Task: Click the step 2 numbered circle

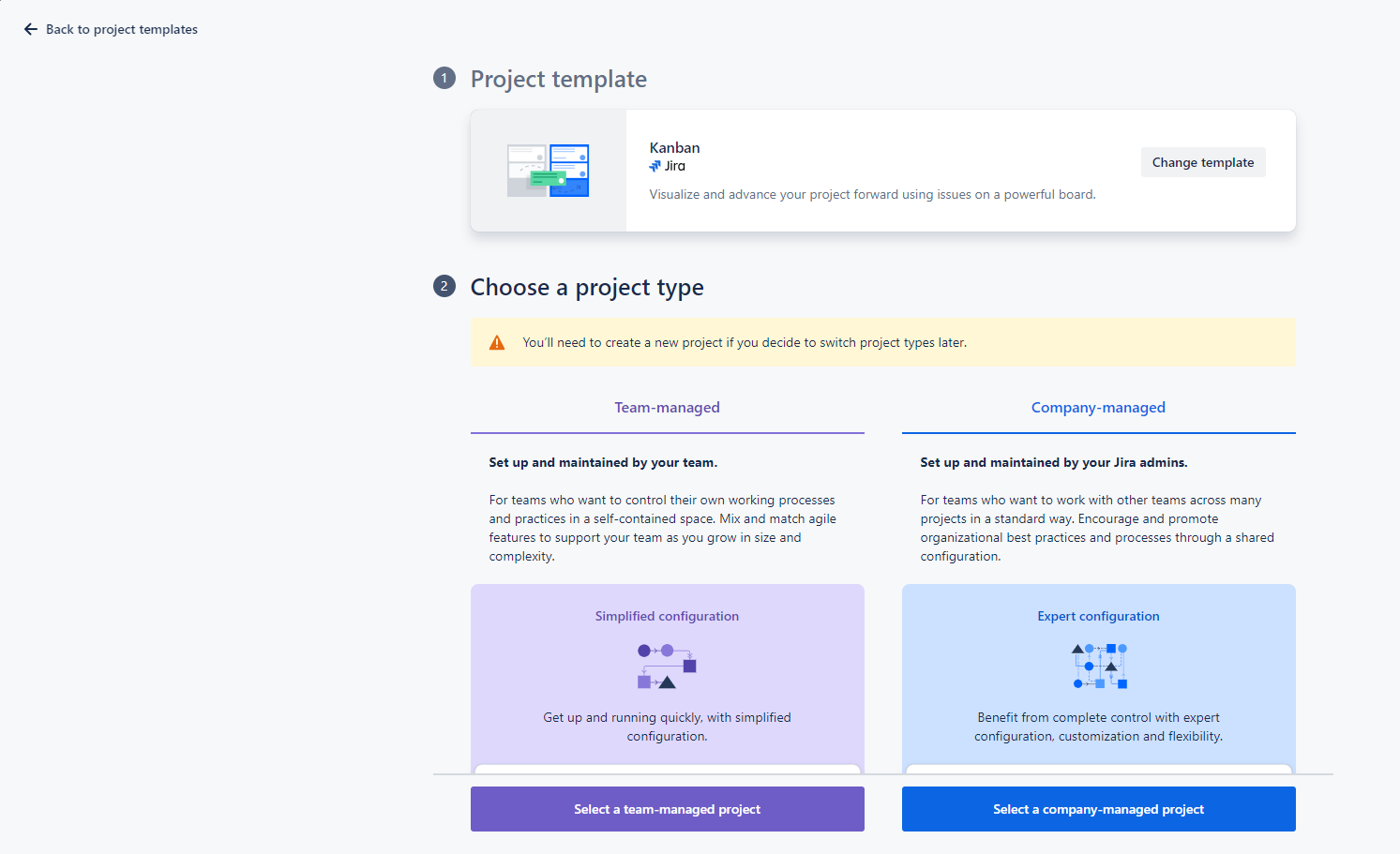Action: tap(444, 286)
